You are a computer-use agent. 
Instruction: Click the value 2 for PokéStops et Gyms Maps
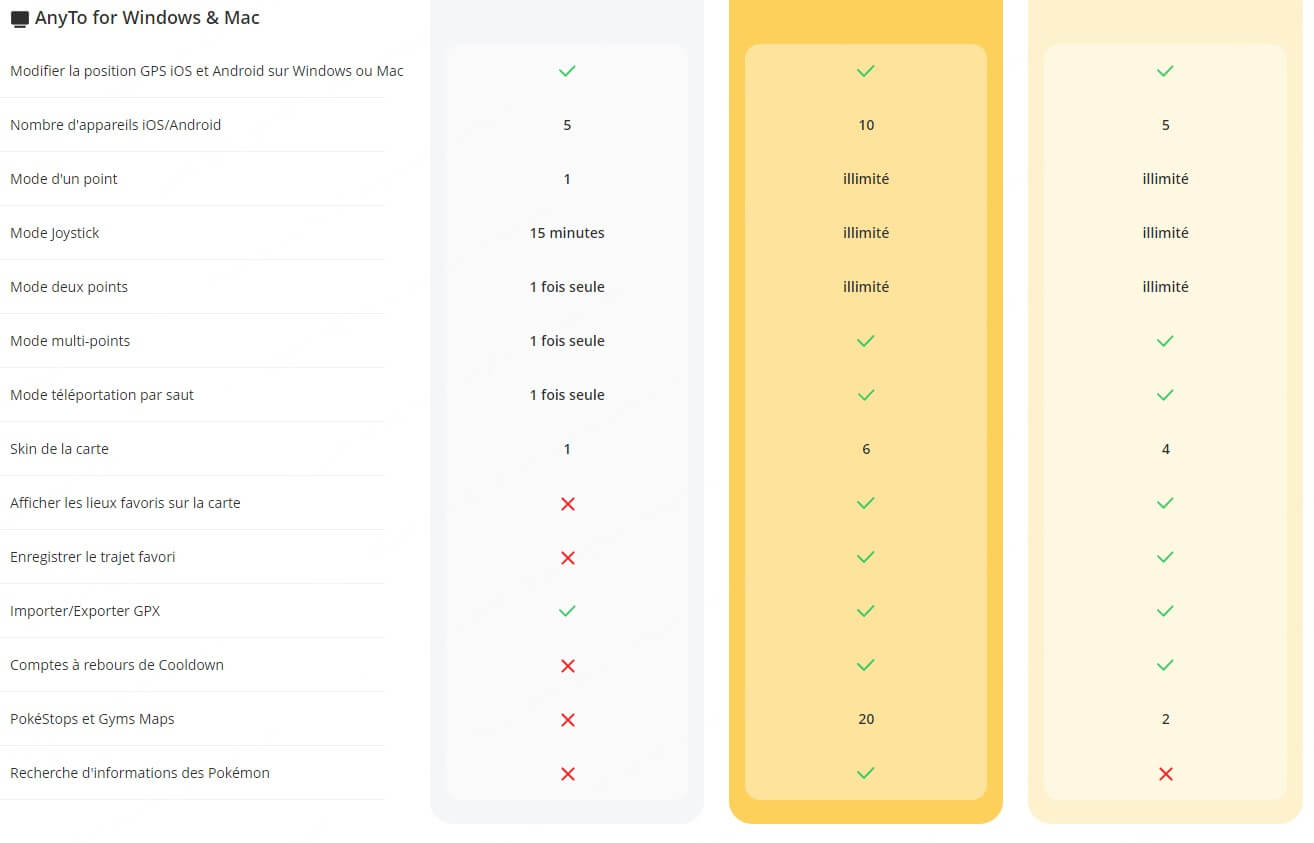1165,719
